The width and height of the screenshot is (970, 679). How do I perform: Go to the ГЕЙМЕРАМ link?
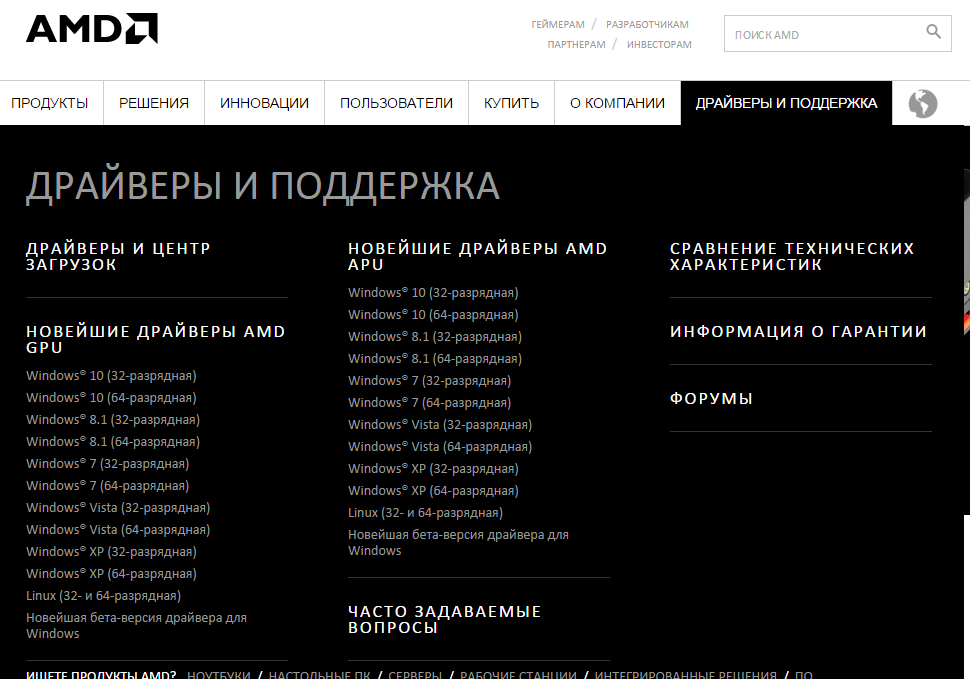(x=558, y=25)
